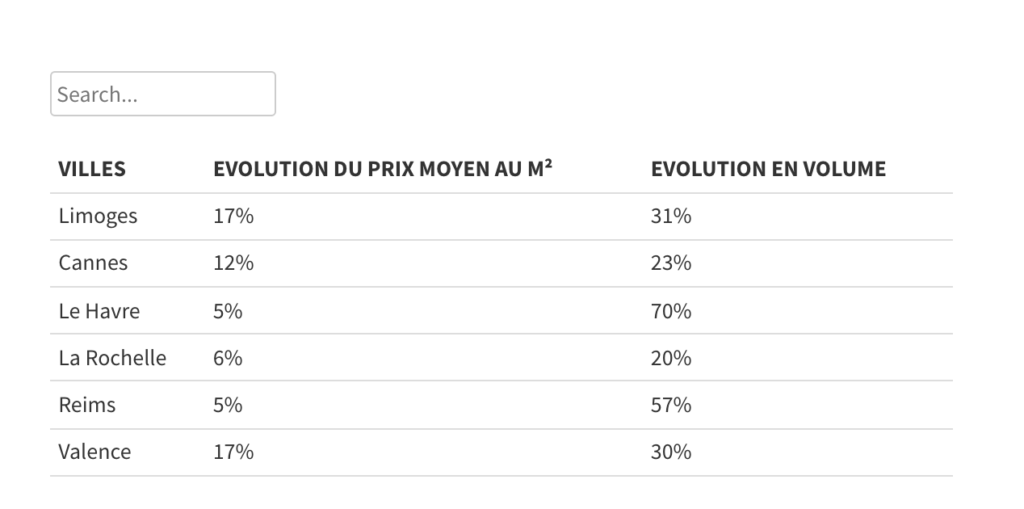Select the Cannes city cell

pos(93,263)
